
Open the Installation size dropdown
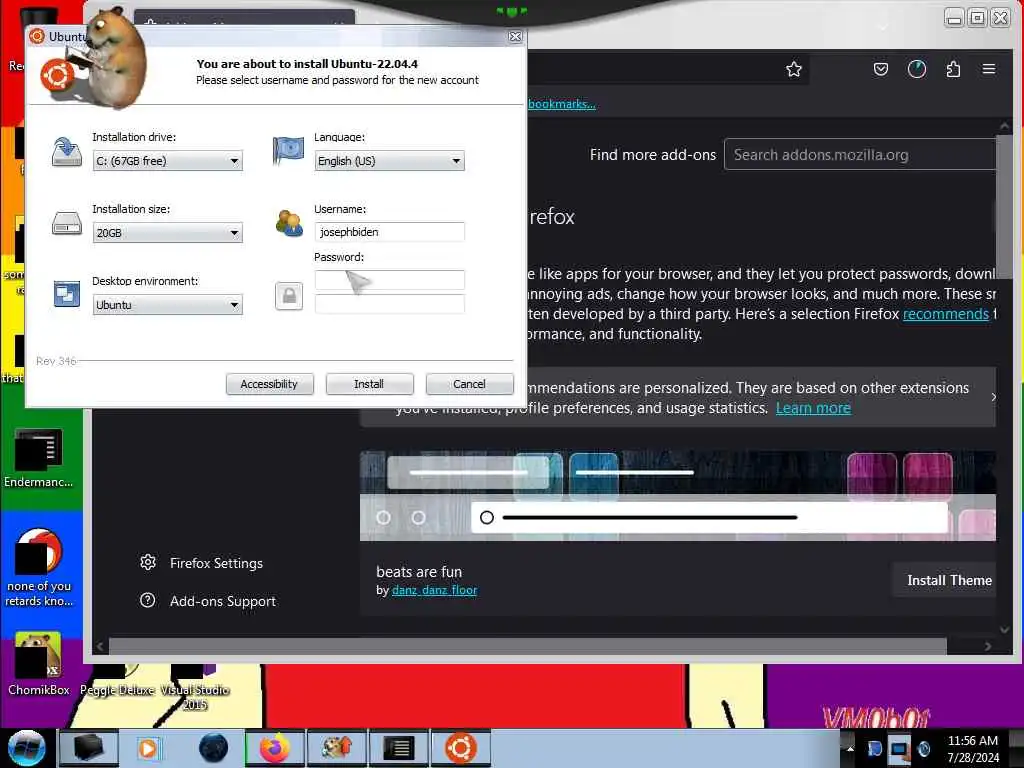coord(167,232)
